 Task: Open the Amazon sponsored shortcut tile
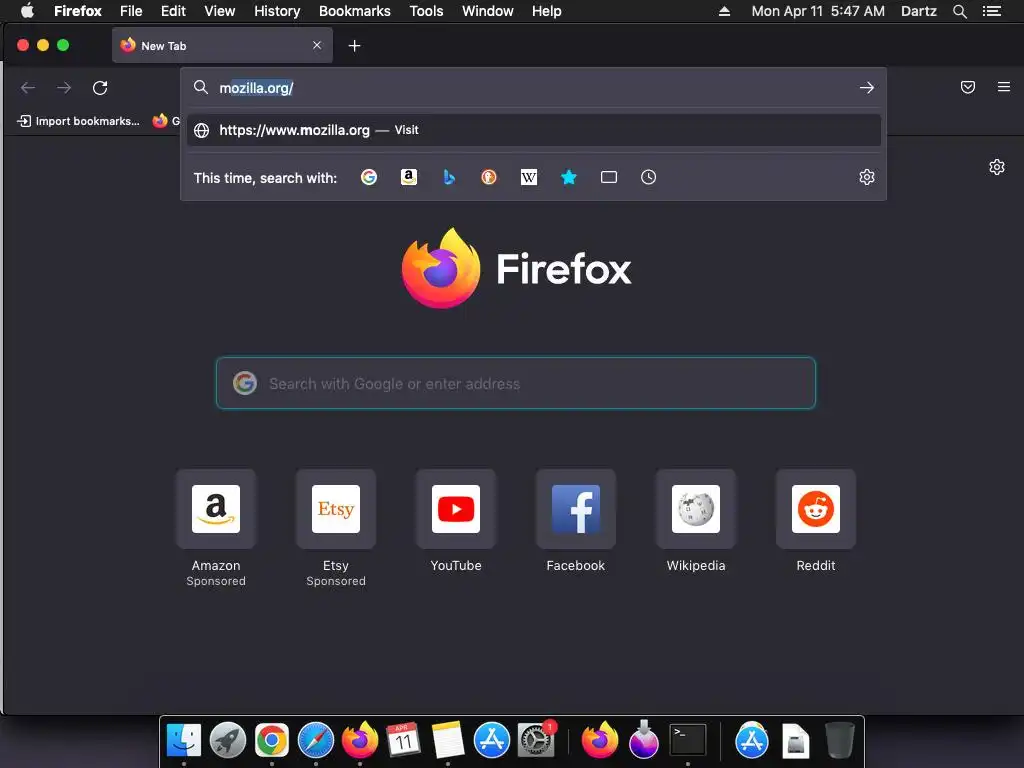(x=216, y=509)
